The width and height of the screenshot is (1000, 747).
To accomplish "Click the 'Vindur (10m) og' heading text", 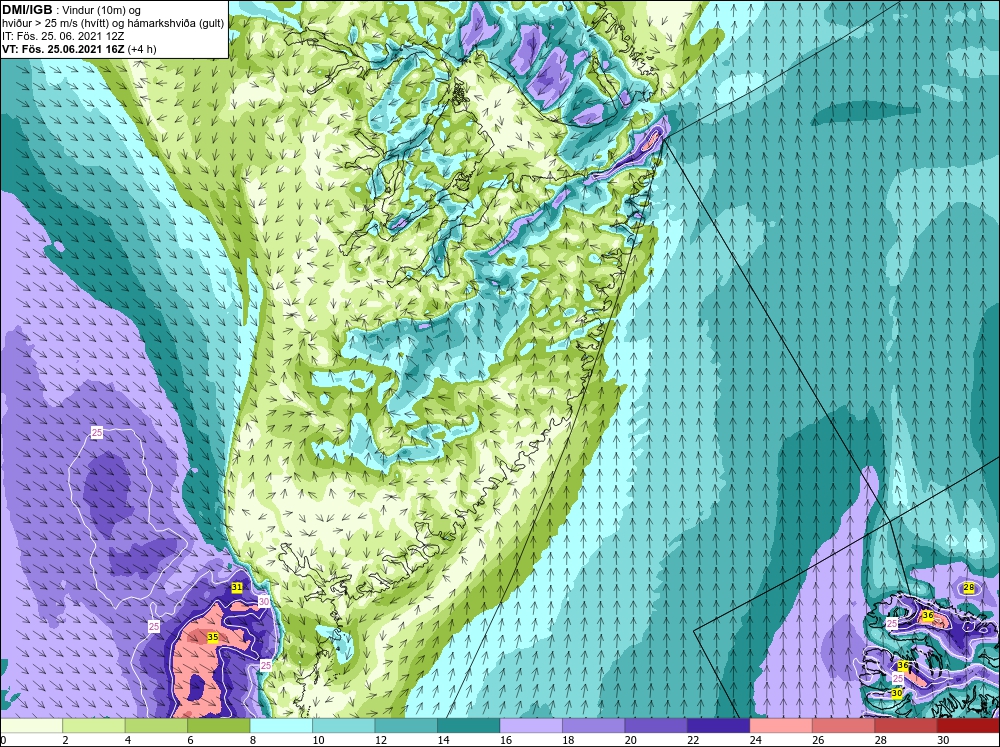I will click(x=102, y=11).
